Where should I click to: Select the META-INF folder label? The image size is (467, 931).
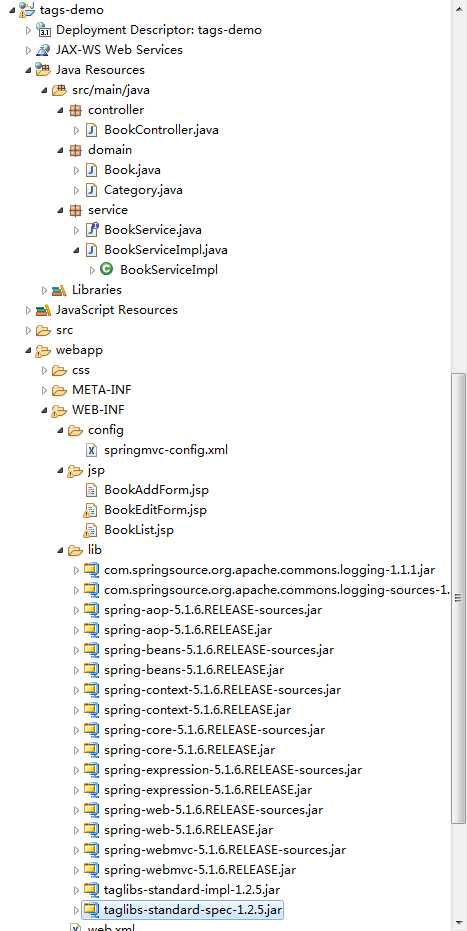point(101,390)
